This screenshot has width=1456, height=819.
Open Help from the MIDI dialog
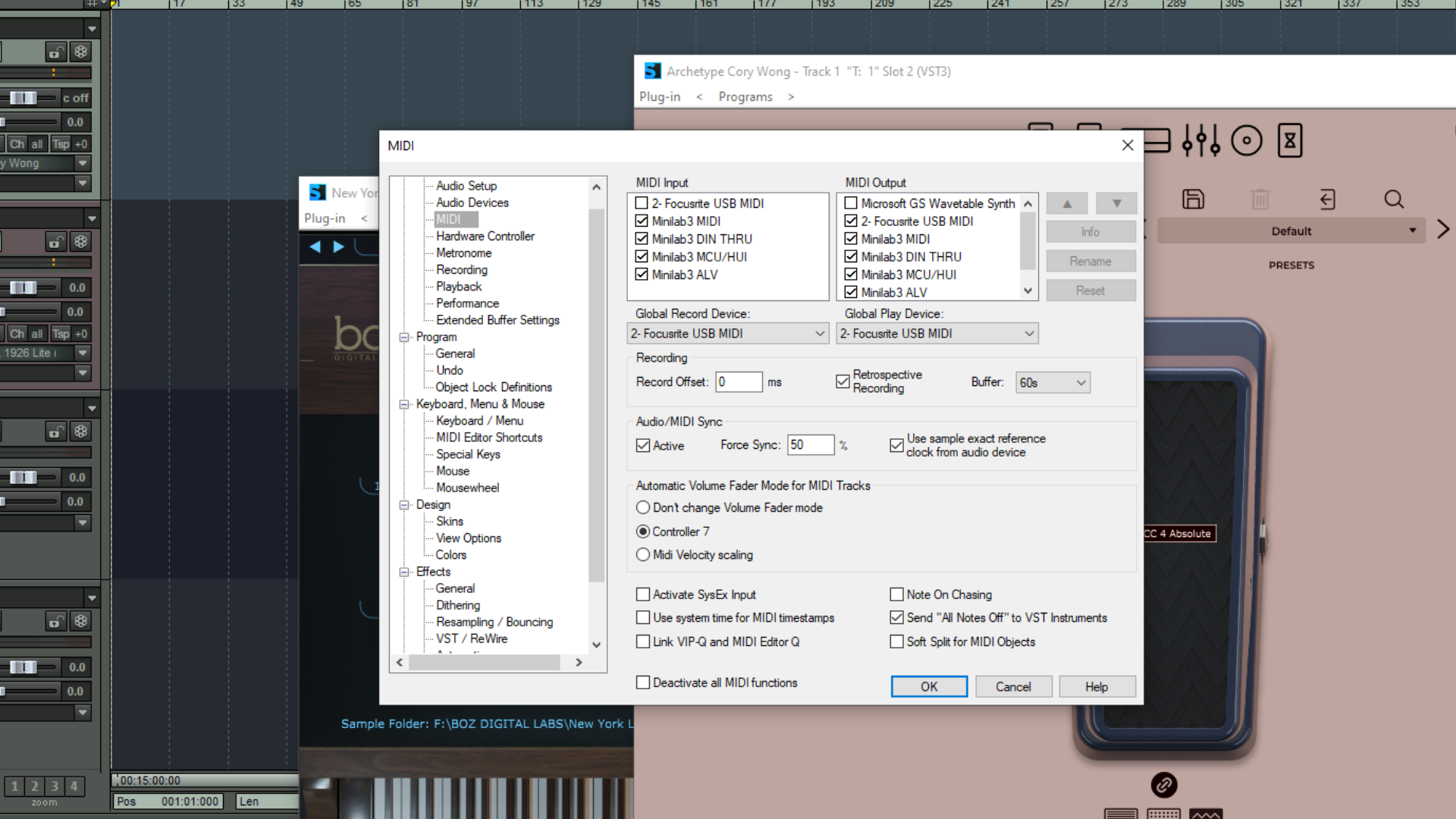[1097, 686]
